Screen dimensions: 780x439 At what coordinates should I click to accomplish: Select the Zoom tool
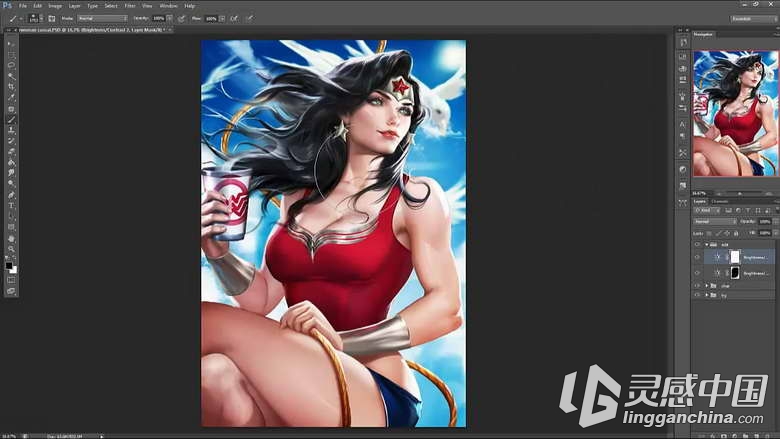(11, 249)
